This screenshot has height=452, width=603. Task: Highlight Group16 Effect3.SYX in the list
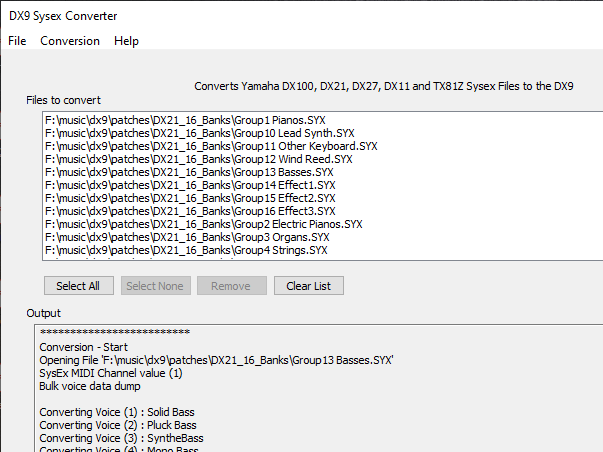(190, 211)
